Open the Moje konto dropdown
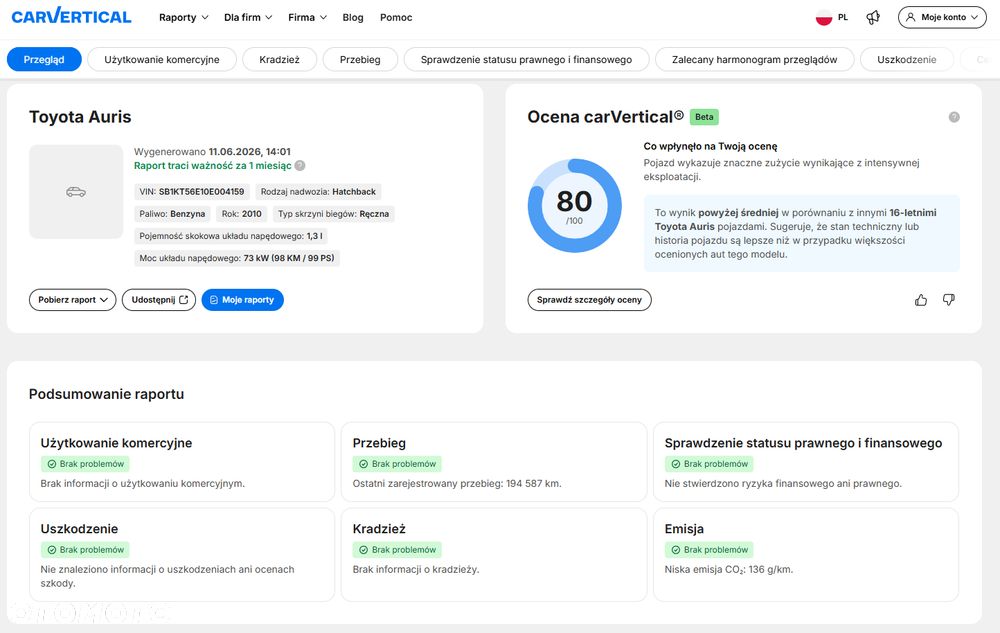This screenshot has height=633, width=1000. point(942,17)
